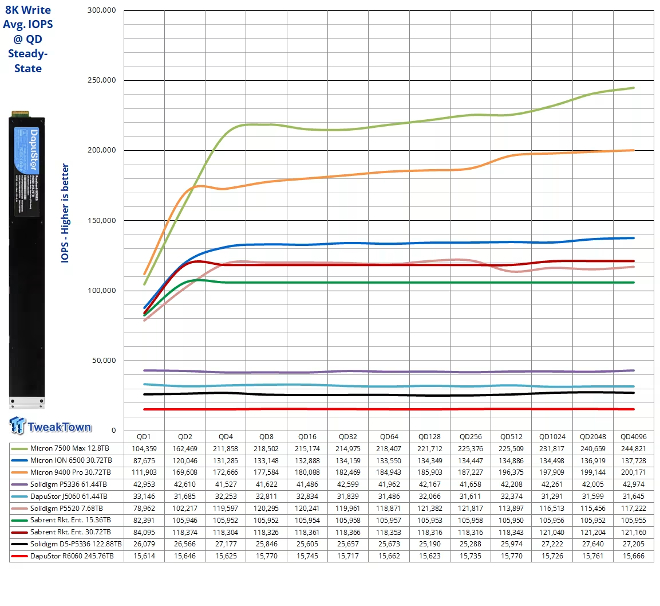Click the QD8 column header

coord(266,437)
